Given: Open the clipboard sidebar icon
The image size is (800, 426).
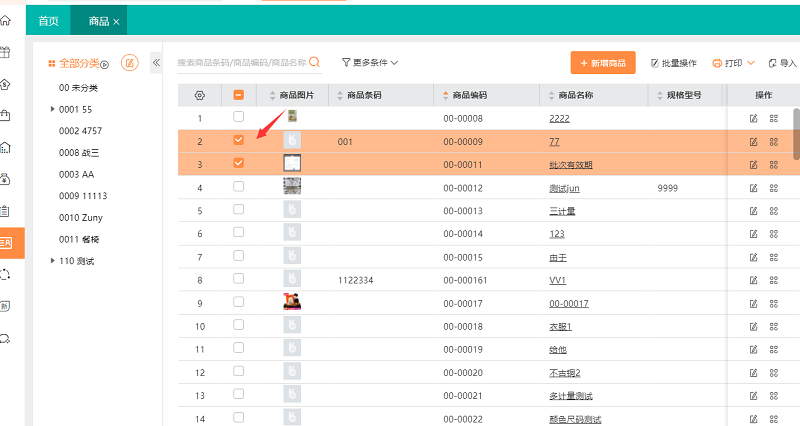Looking at the screenshot, I should pos(5,211).
